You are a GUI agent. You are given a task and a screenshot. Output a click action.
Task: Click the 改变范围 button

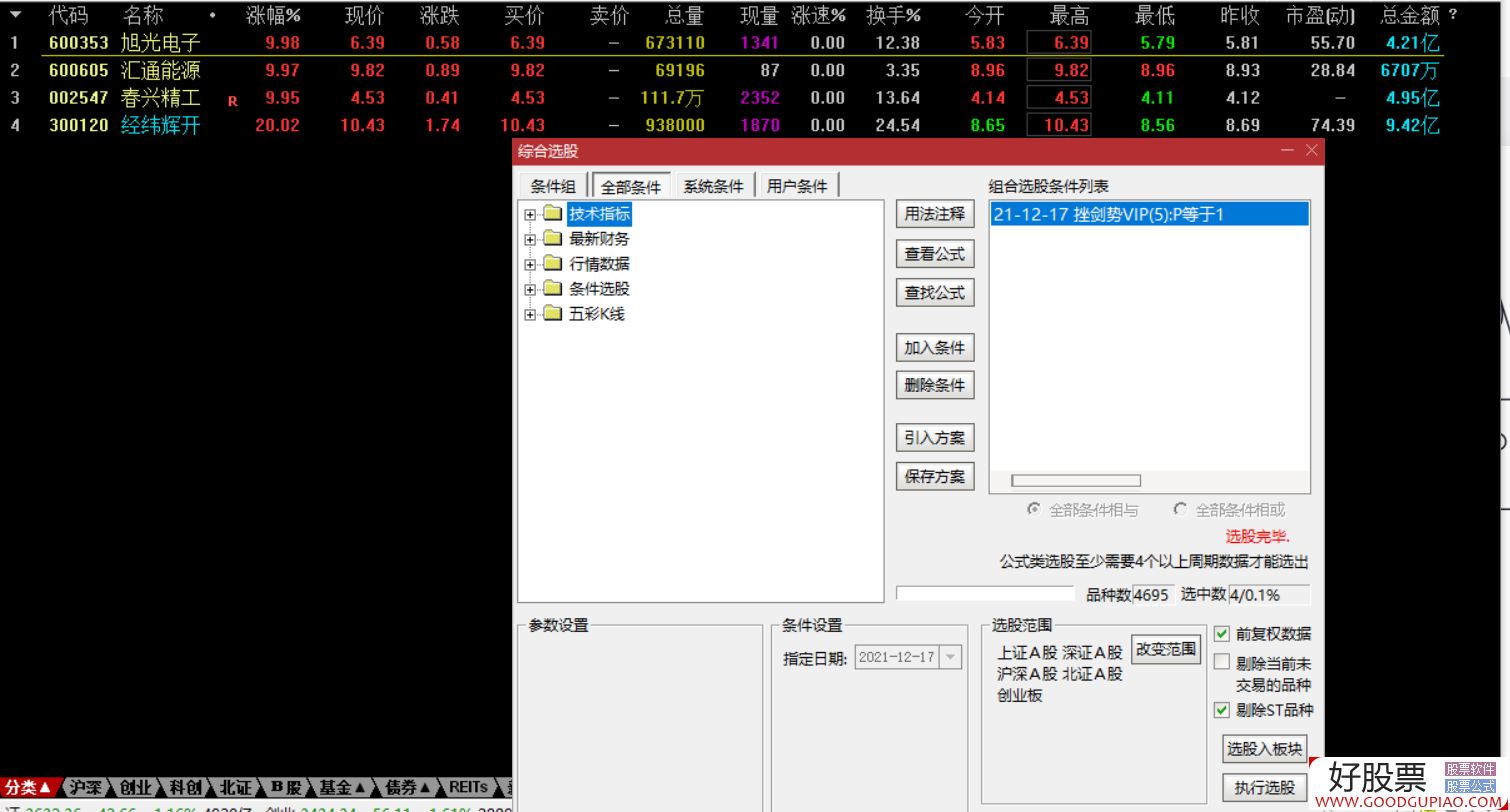(x=1166, y=649)
